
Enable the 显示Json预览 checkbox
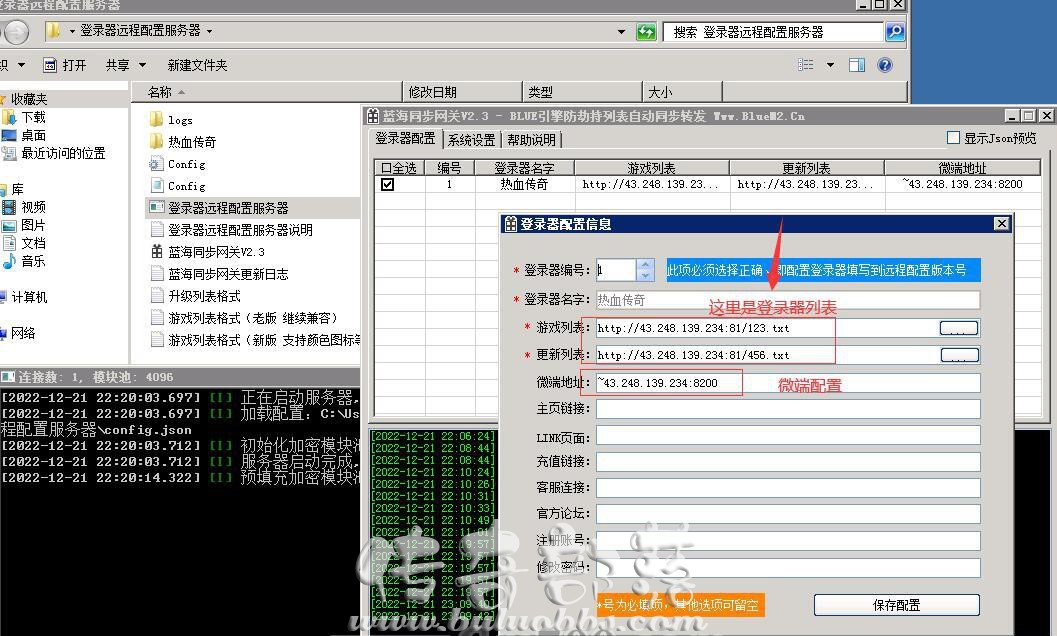(x=953, y=138)
